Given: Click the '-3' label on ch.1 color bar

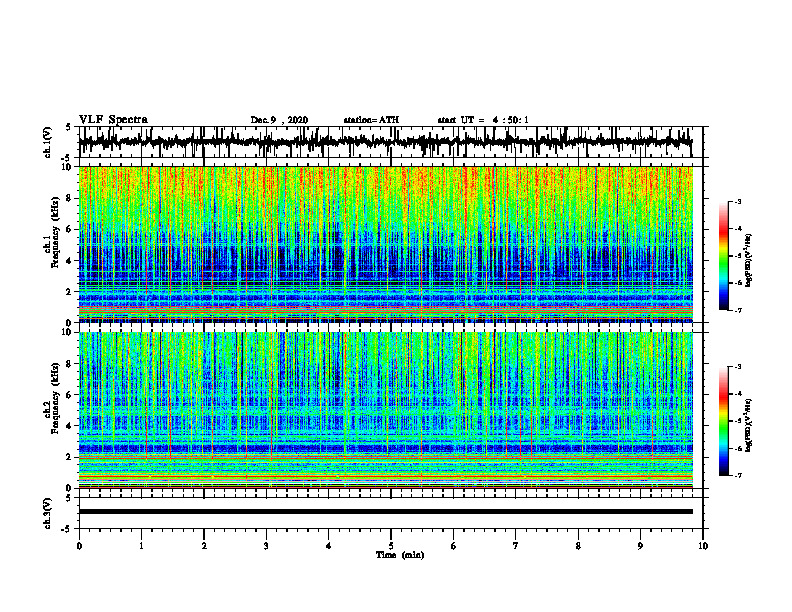Looking at the screenshot, I should pyautogui.click(x=737, y=201).
